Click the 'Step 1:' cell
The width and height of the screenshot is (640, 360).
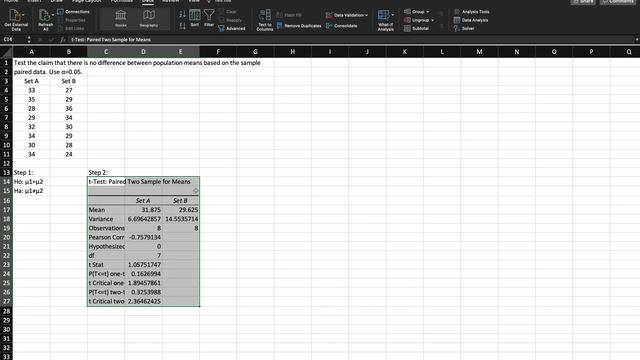(31, 173)
